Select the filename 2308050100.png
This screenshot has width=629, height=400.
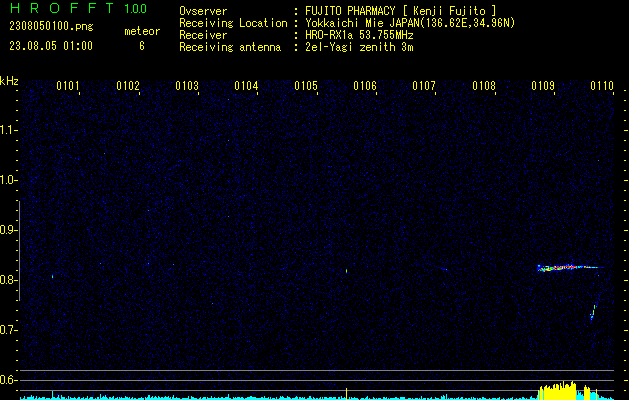coord(51,27)
